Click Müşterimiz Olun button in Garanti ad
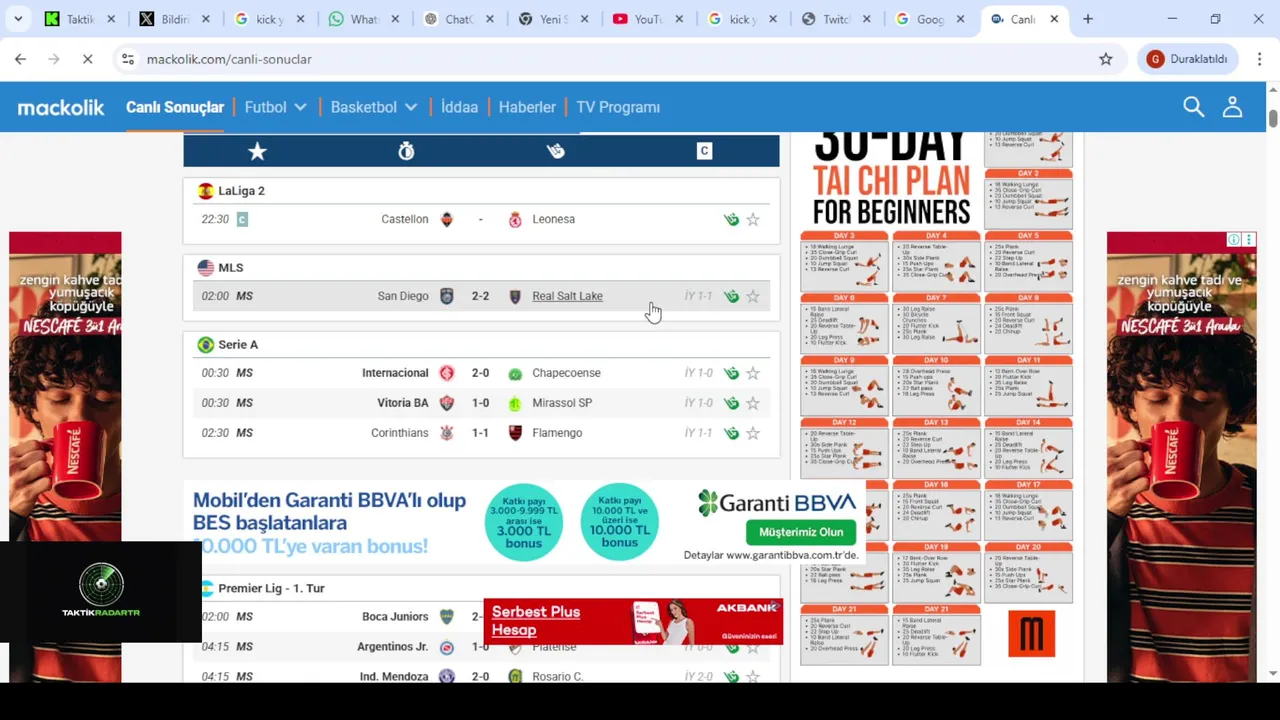The height and width of the screenshot is (720, 1280). (x=801, y=532)
